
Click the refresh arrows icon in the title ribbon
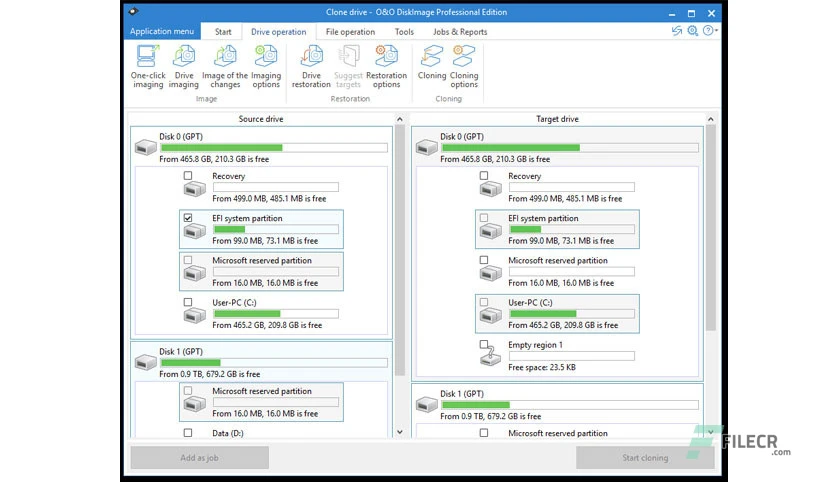[x=677, y=31]
